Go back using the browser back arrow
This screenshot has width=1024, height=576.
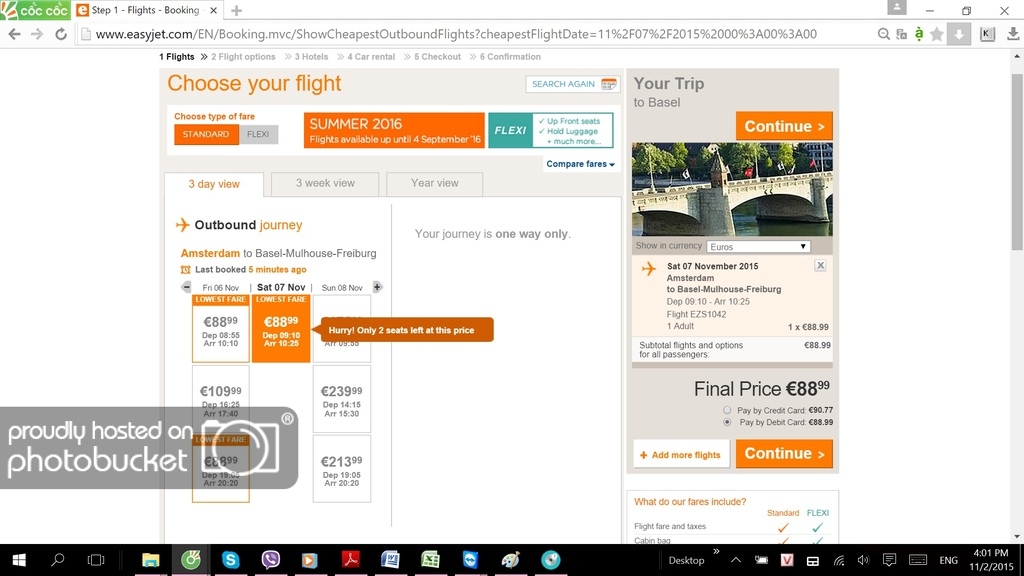pyautogui.click(x=14, y=34)
